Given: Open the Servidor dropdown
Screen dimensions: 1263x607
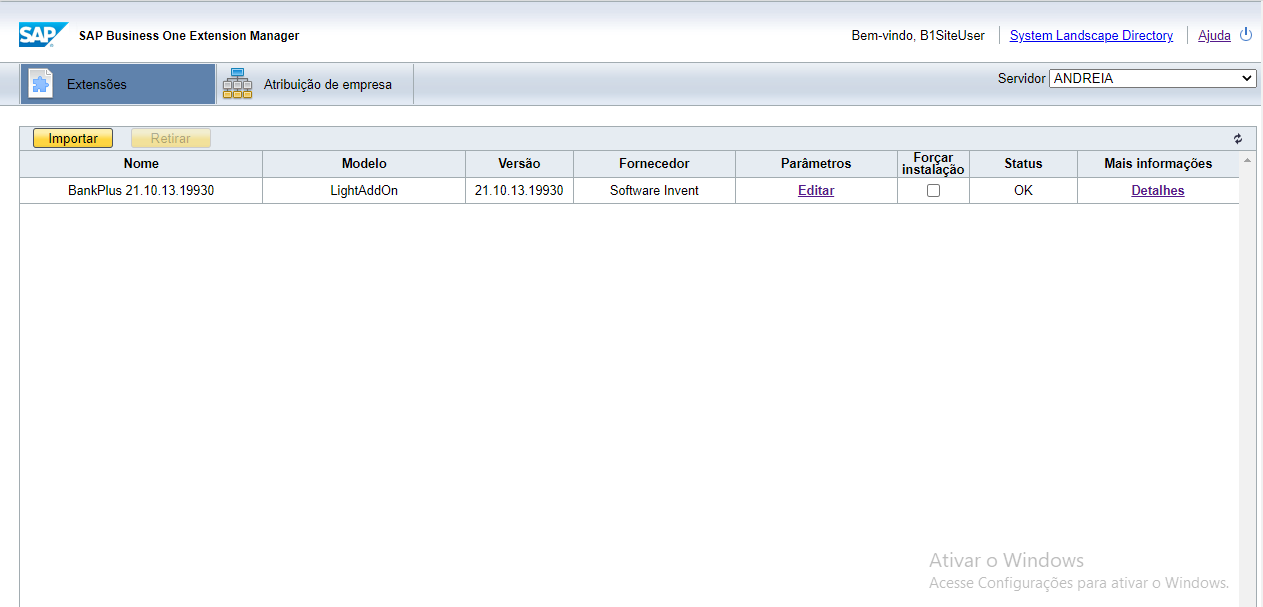Looking at the screenshot, I should [1153, 78].
